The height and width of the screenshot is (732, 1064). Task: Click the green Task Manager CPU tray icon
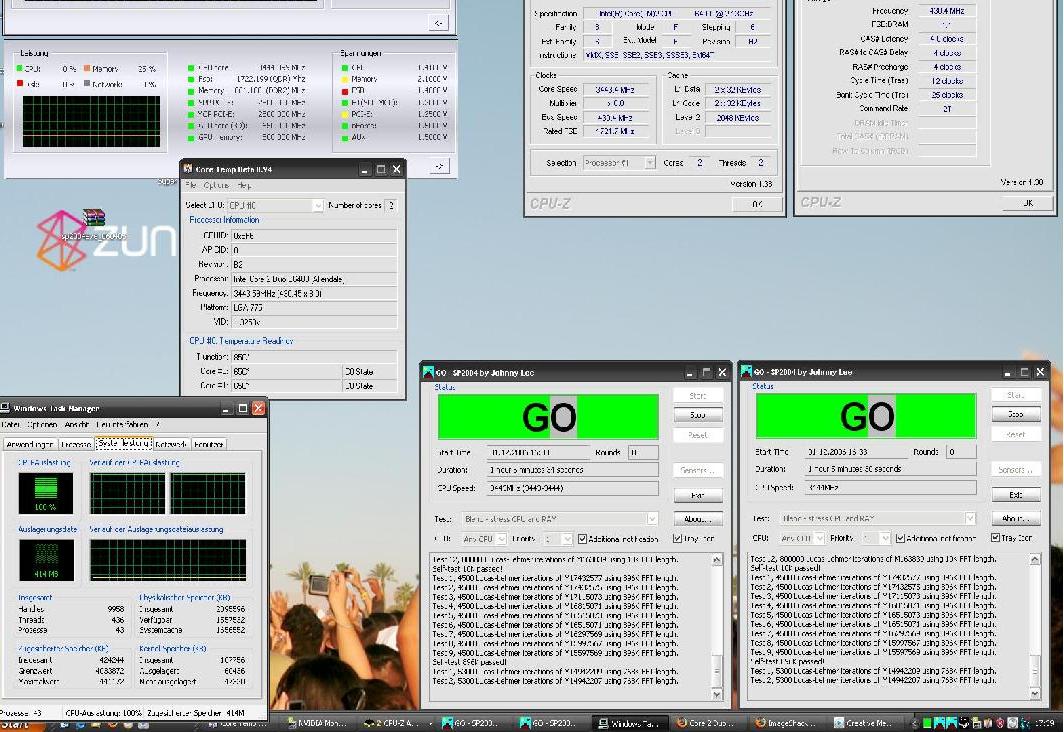927,724
